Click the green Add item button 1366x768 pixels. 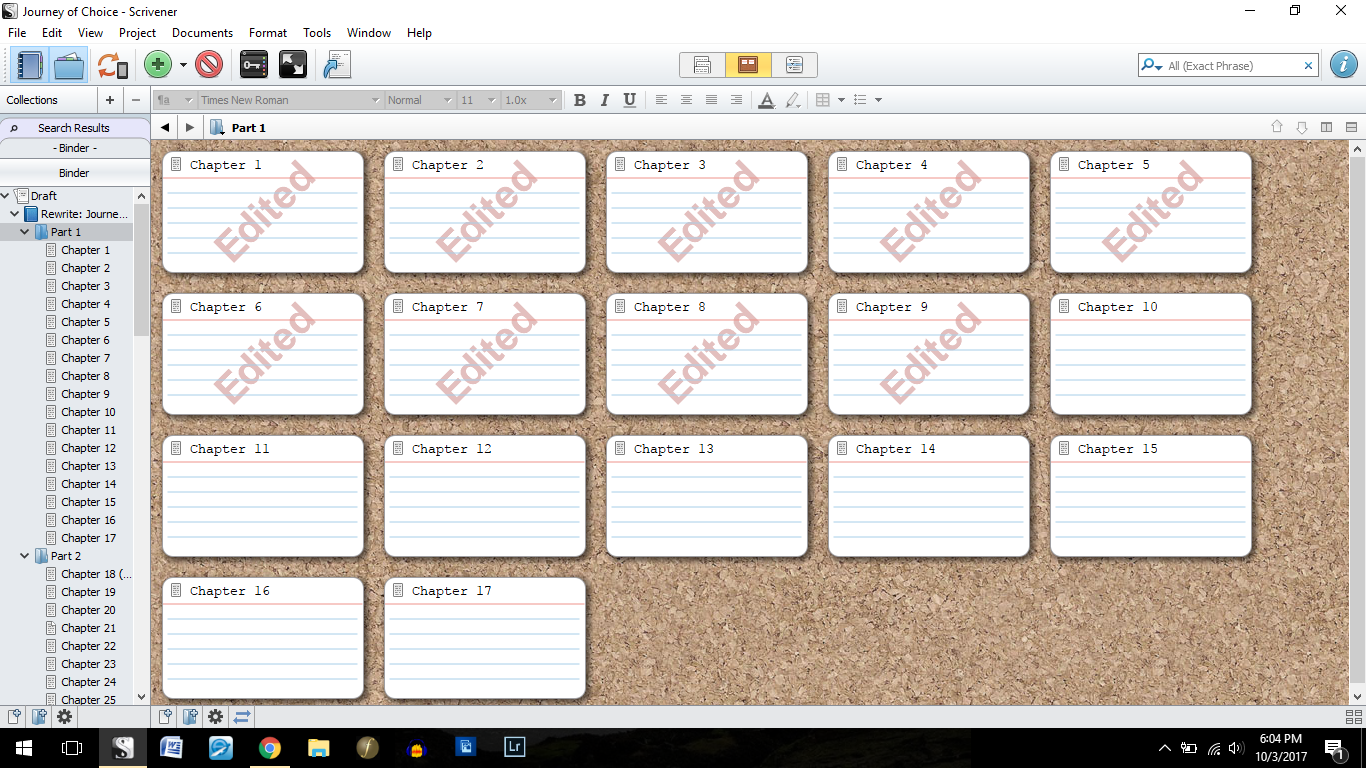(x=157, y=66)
